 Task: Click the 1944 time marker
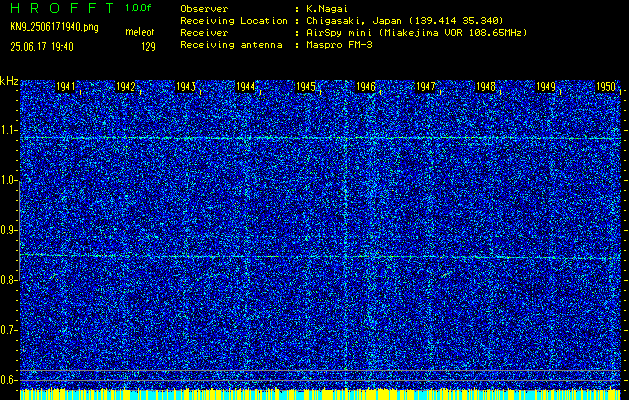tap(246, 87)
